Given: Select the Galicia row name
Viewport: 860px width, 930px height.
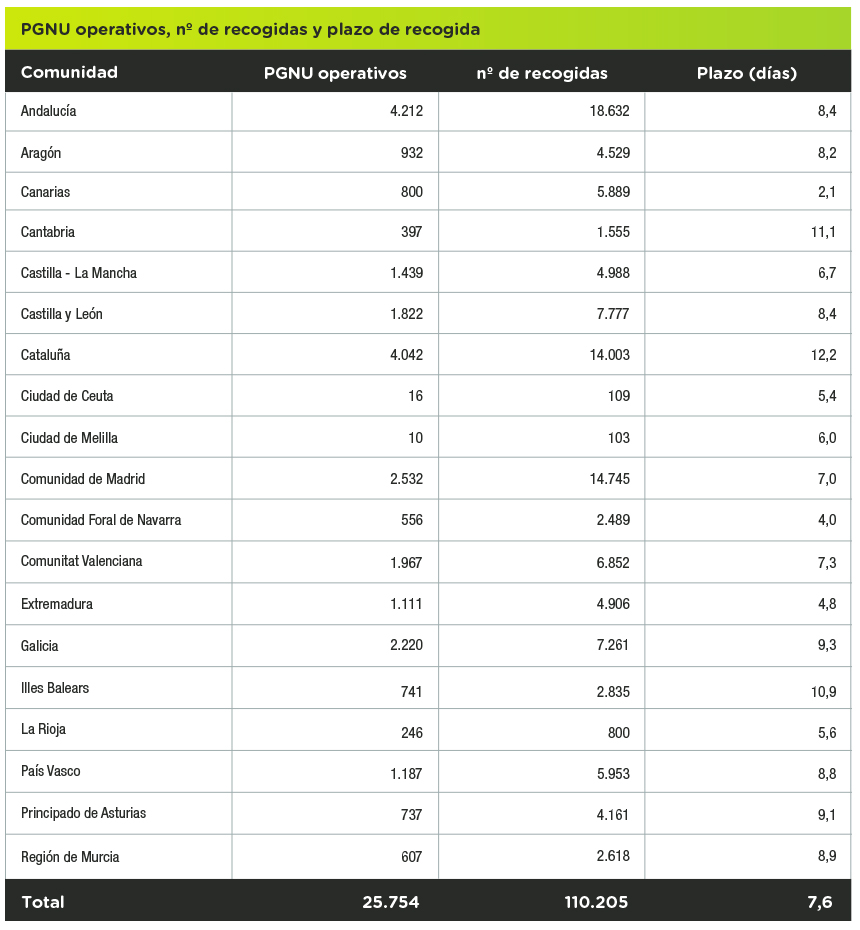Looking at the screenshot, I should [40, 645].
